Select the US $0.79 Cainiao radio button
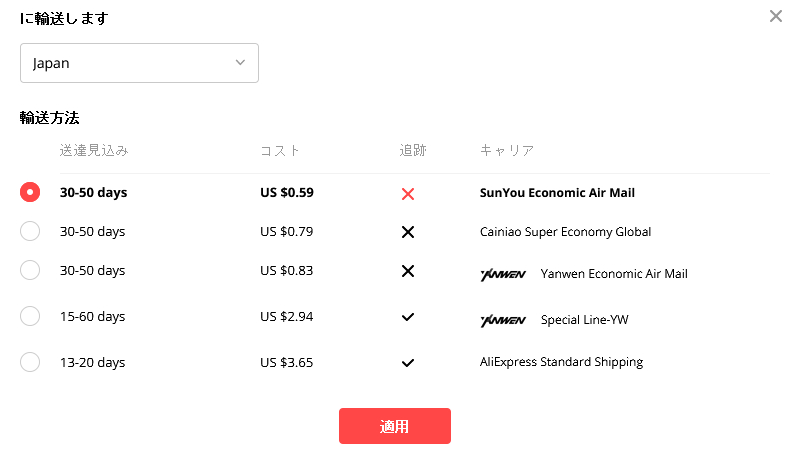 tap(30, 231)
